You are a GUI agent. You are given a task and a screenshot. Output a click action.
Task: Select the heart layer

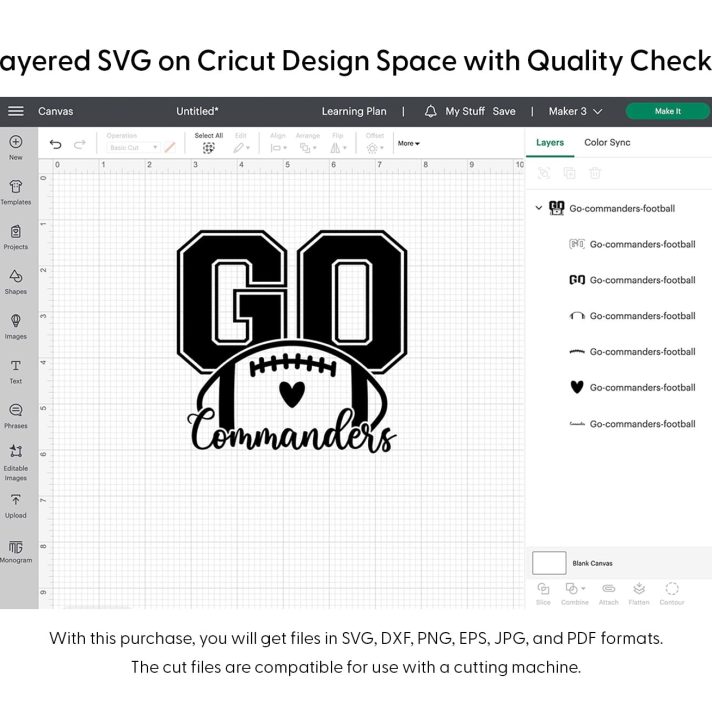point(632,387)
